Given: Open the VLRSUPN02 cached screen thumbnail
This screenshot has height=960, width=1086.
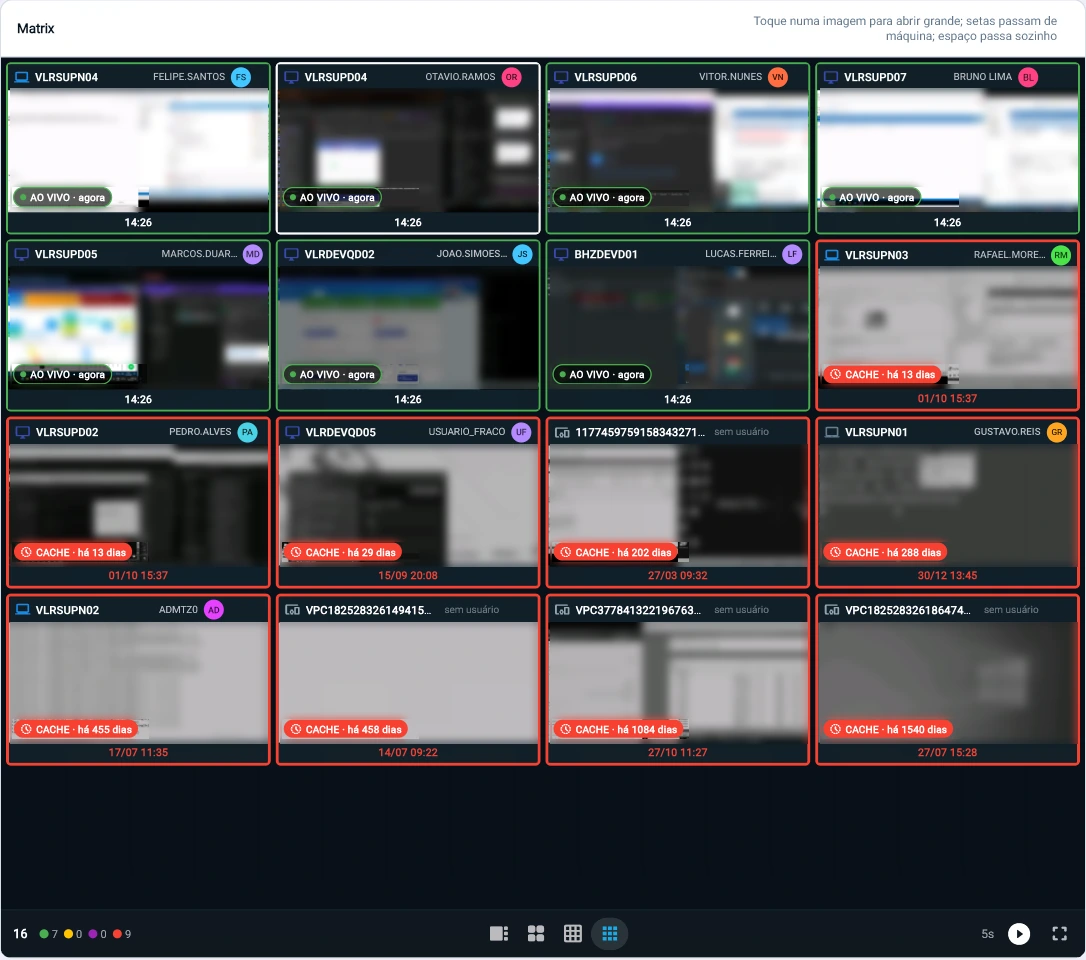Looking at the screenshot, I should 139,683.
